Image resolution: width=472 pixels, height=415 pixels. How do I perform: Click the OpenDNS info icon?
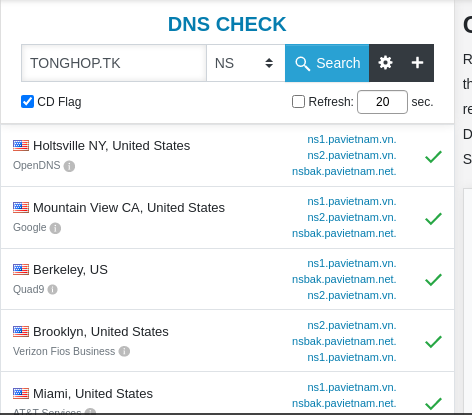[69, 166]
